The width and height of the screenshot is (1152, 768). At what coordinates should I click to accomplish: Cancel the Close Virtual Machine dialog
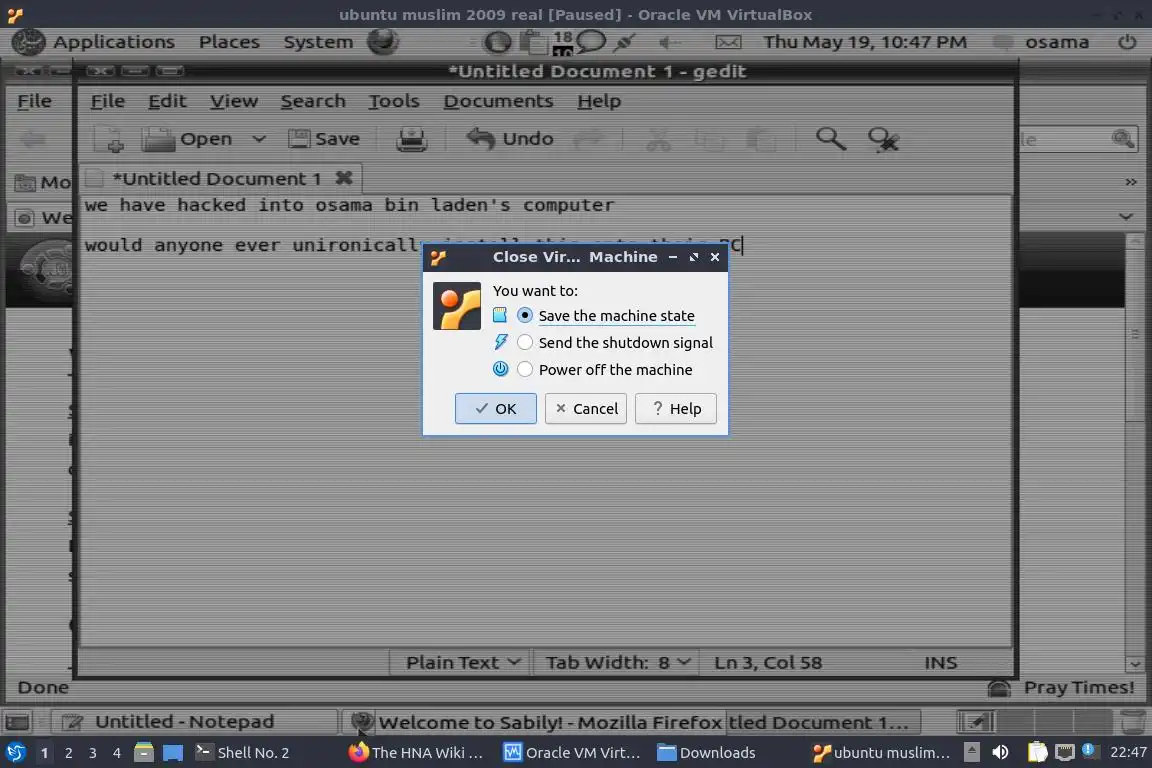(586, 409)
